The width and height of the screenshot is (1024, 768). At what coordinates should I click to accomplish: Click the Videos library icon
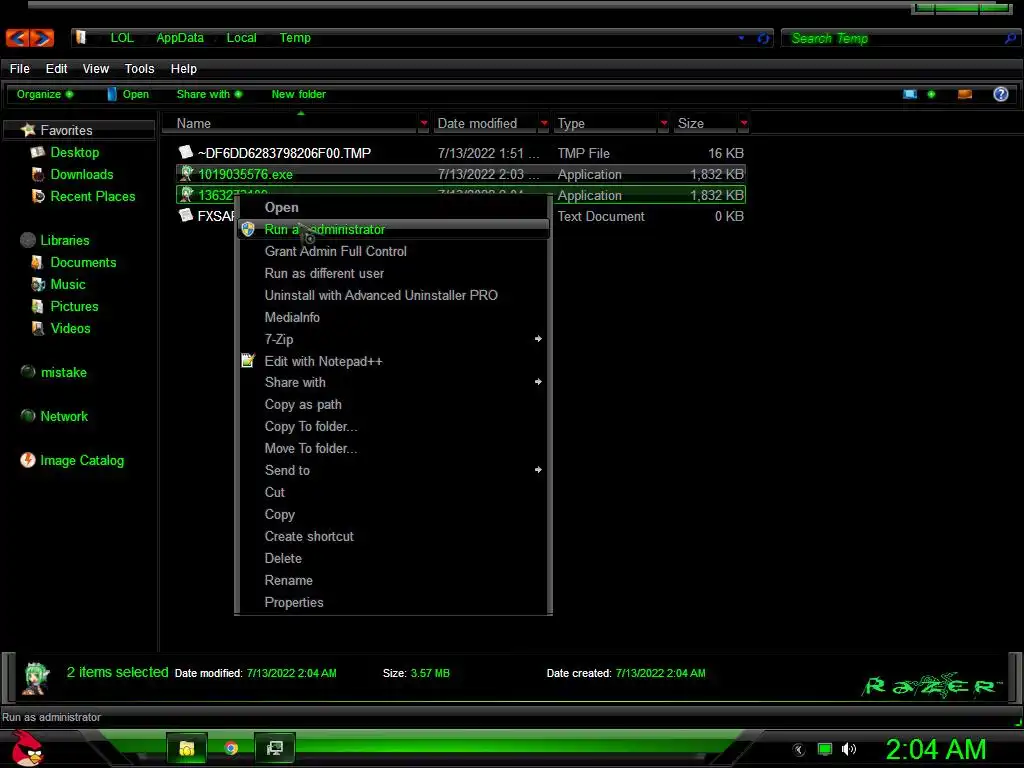click(x=38, y=328)
